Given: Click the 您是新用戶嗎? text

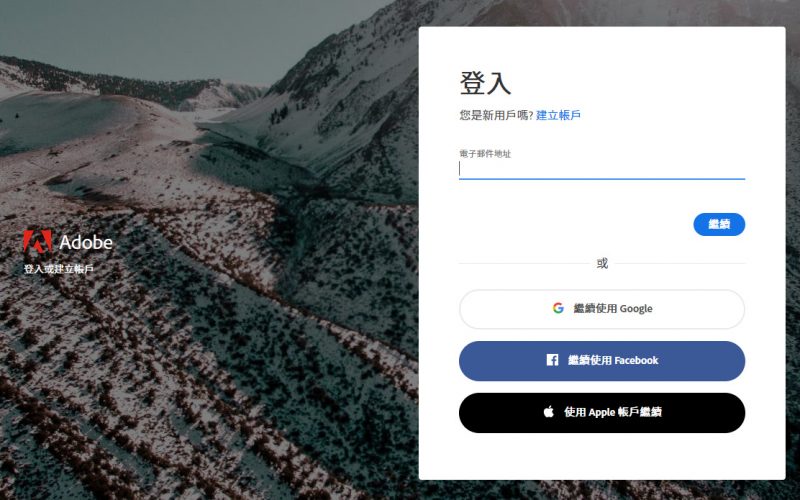Looking at the screenshot, I should tap(496, 115).
